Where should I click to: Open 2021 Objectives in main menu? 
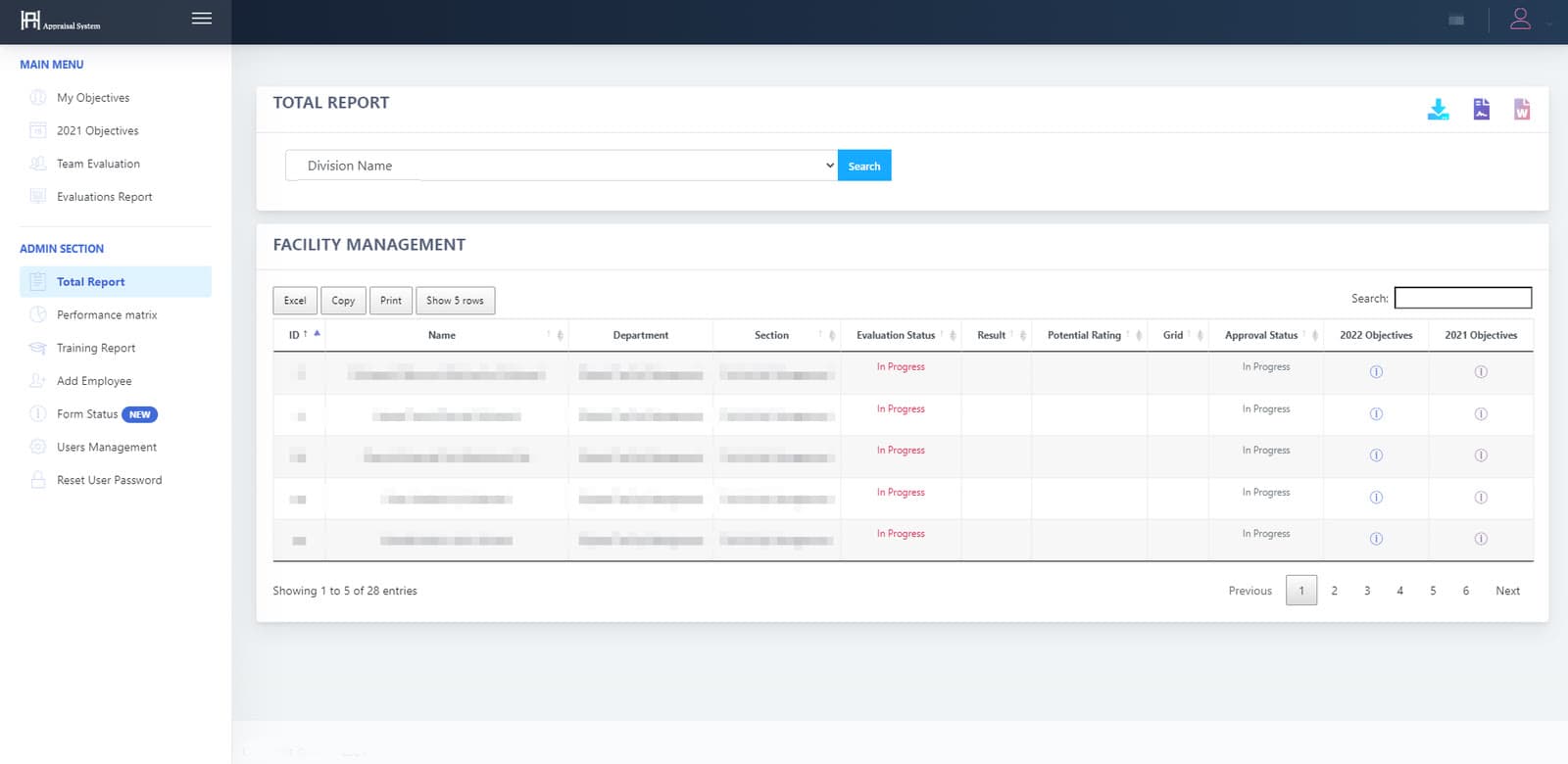coord(116,131)
